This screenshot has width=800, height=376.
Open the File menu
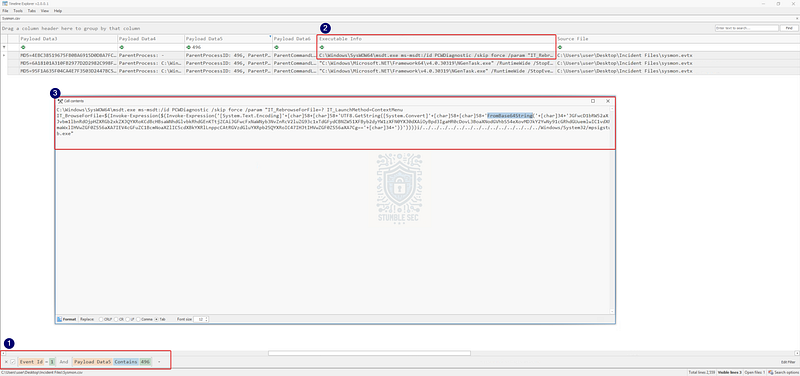click(x=5, y=11)
